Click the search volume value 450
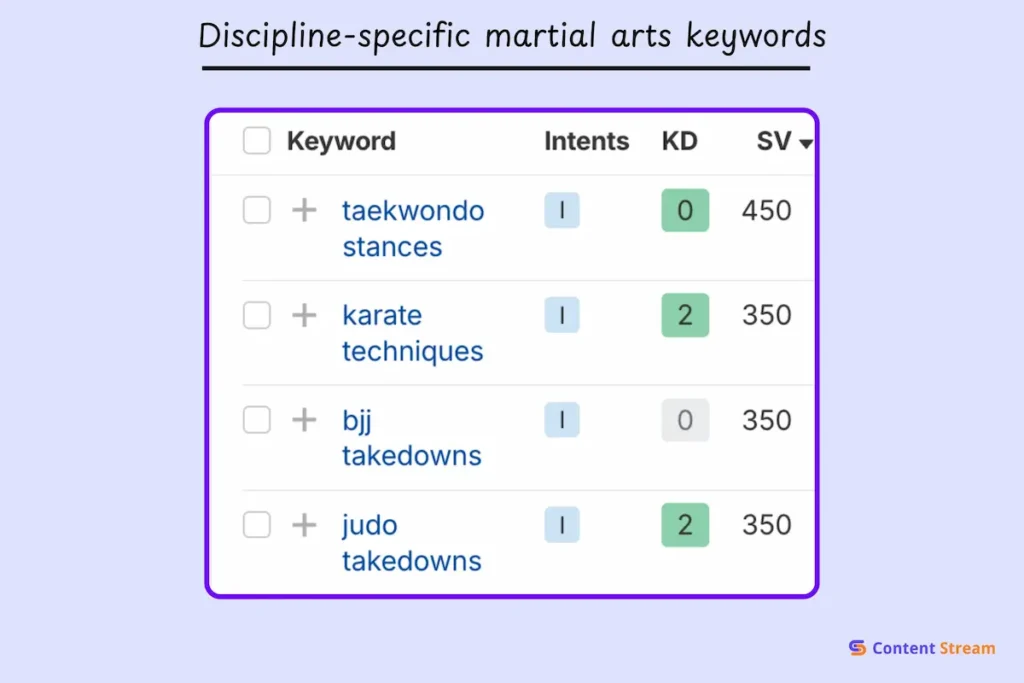1024x683 pixels. pyautogui.click(x=766, y=210)
